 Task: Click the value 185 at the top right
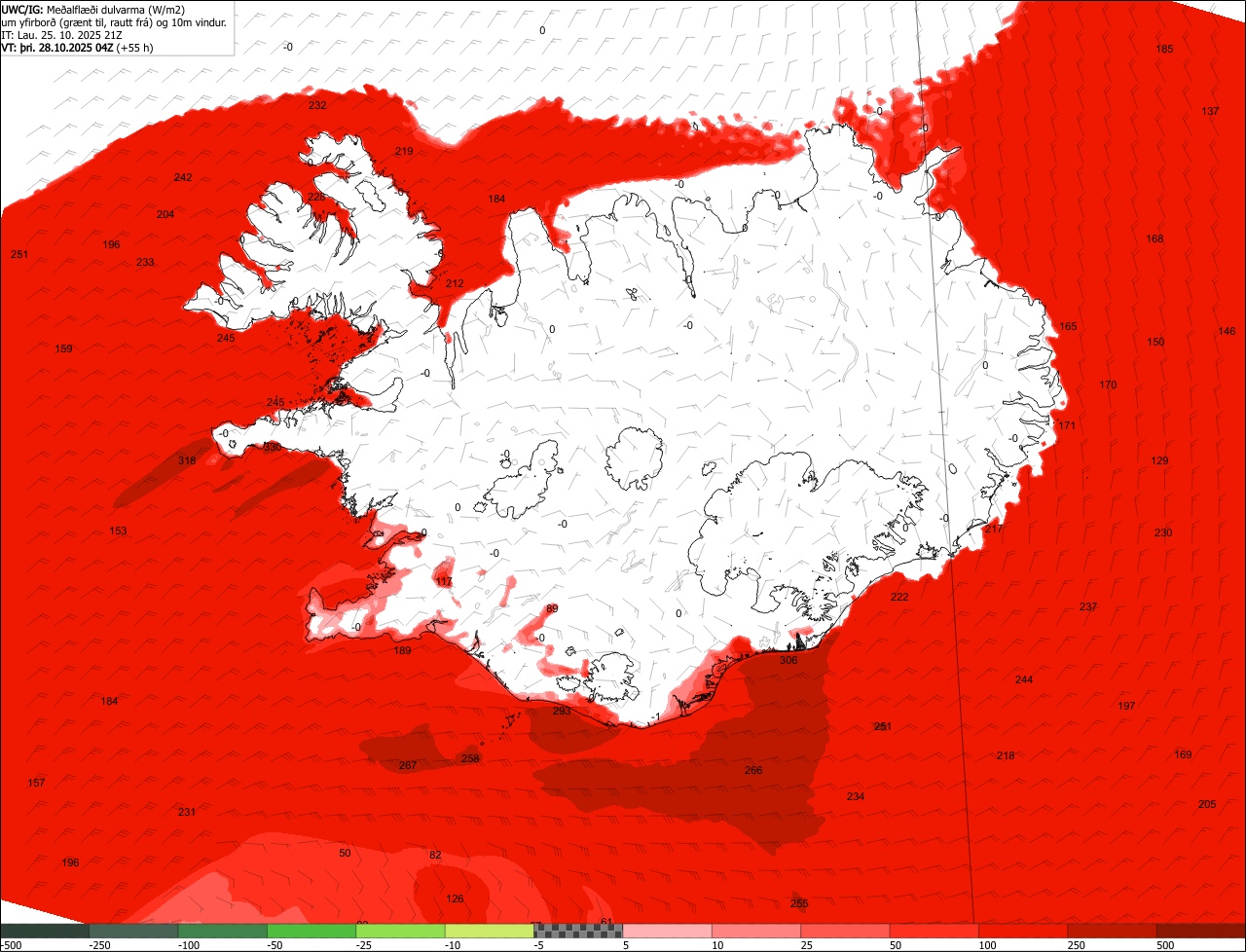coord(1164,49)
